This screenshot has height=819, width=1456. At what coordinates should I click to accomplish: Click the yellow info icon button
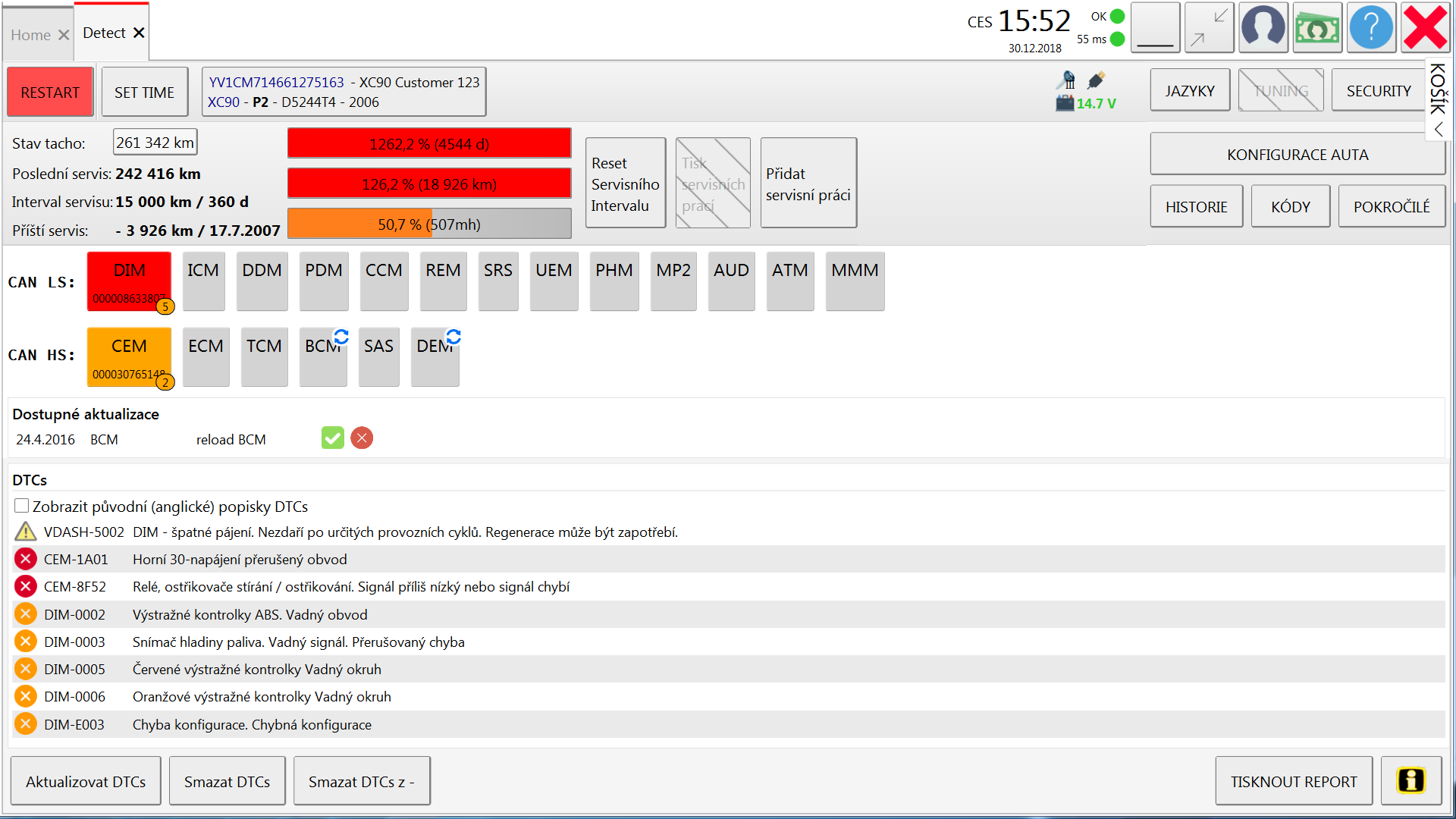click(x=1410, y=780)
